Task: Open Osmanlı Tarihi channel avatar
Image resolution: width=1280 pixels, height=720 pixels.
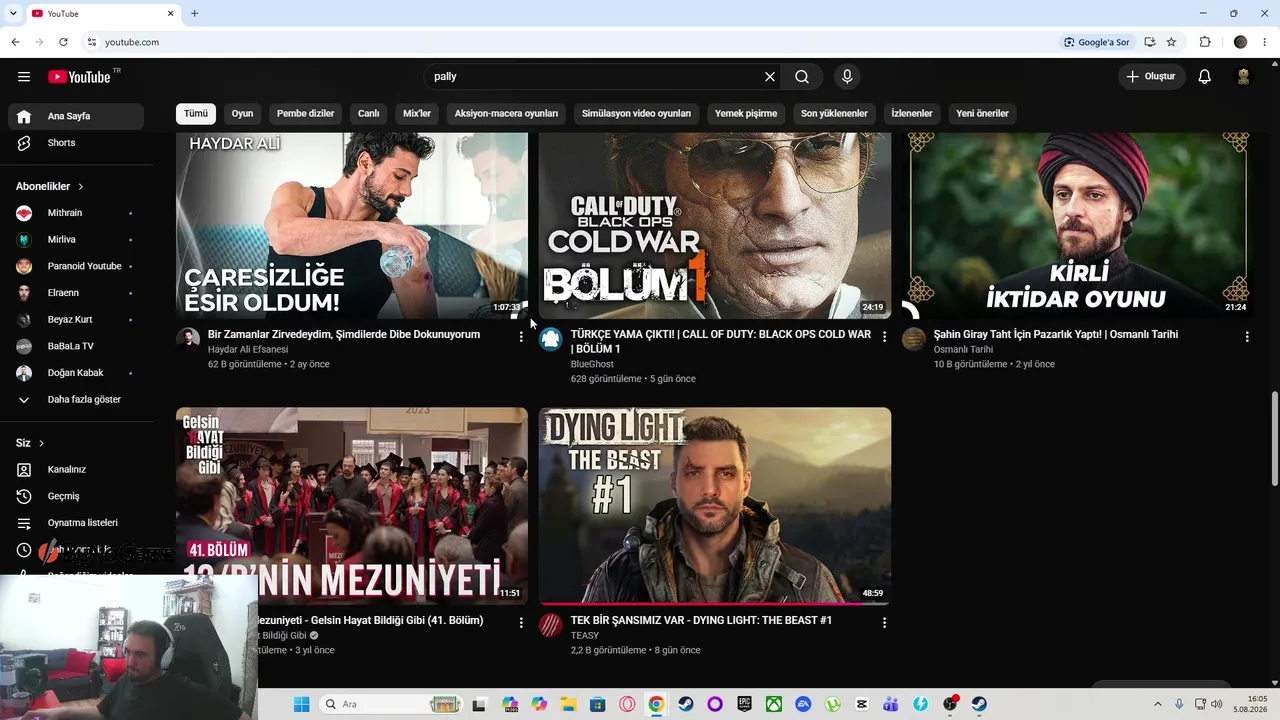Action: point(914,338)
